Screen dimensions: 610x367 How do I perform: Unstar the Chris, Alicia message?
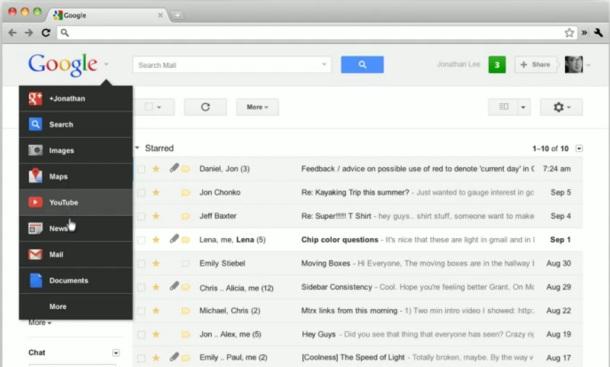[x=156, y=287]
